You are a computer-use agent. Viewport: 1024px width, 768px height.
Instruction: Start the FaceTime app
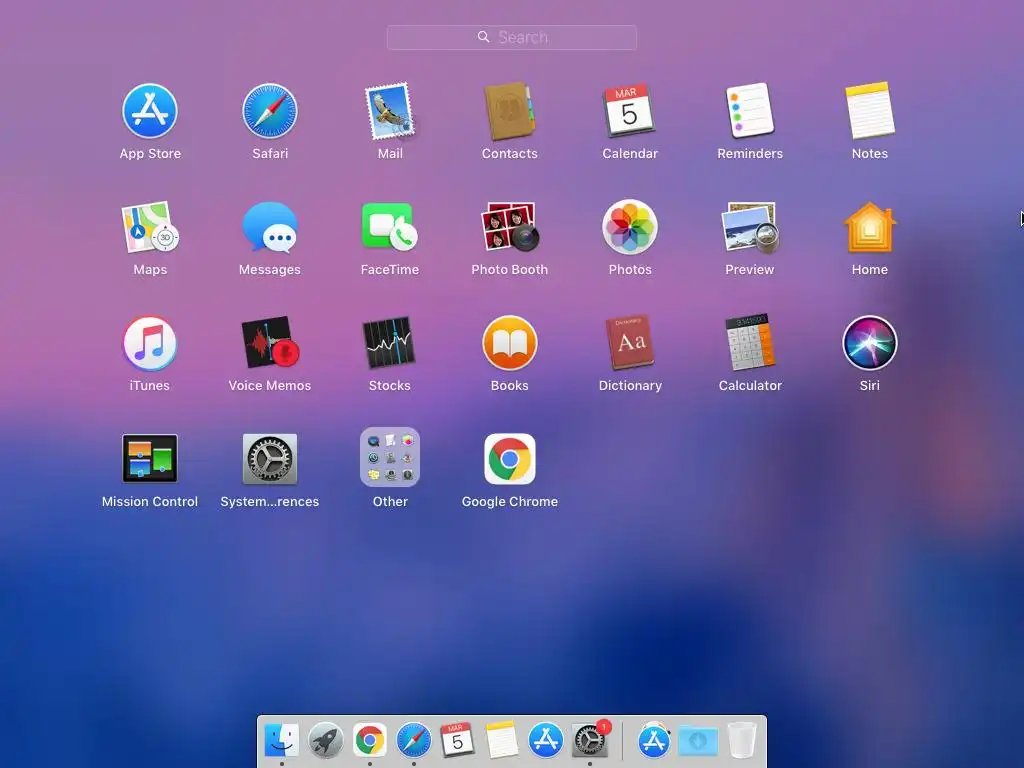[x=390, y=227]
